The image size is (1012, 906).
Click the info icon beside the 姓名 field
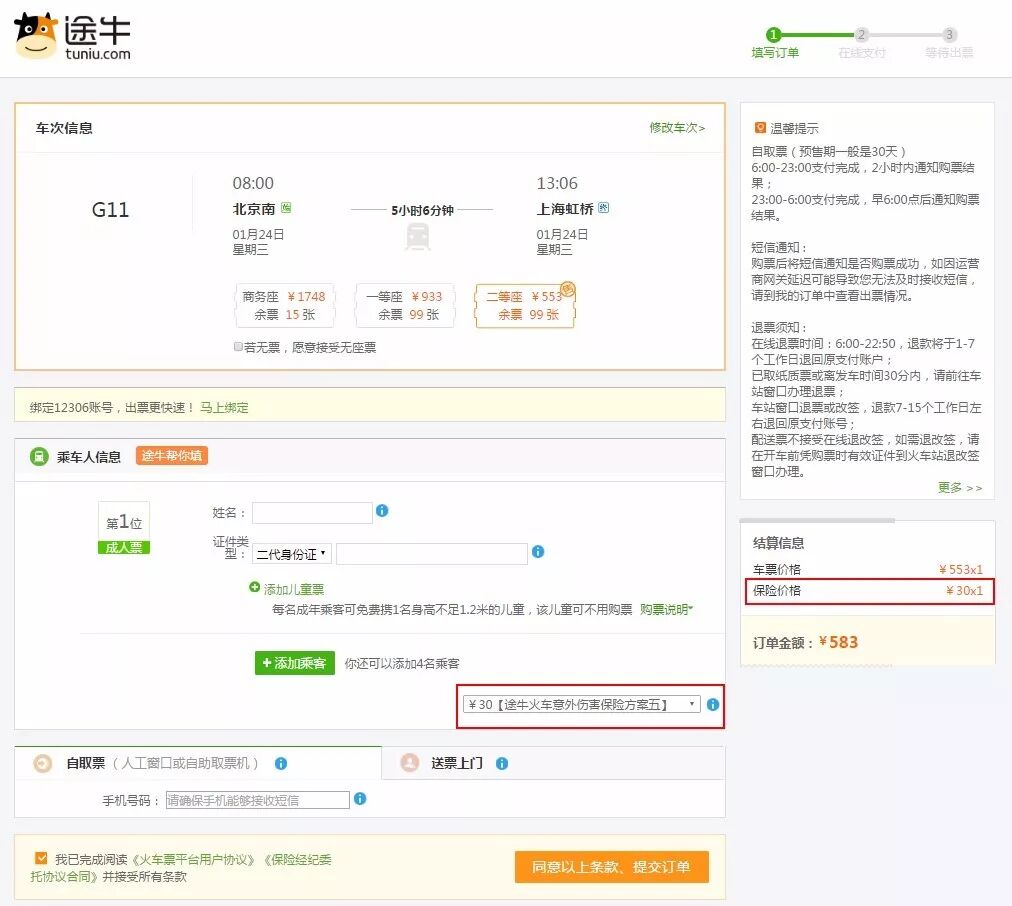(383, 511)
